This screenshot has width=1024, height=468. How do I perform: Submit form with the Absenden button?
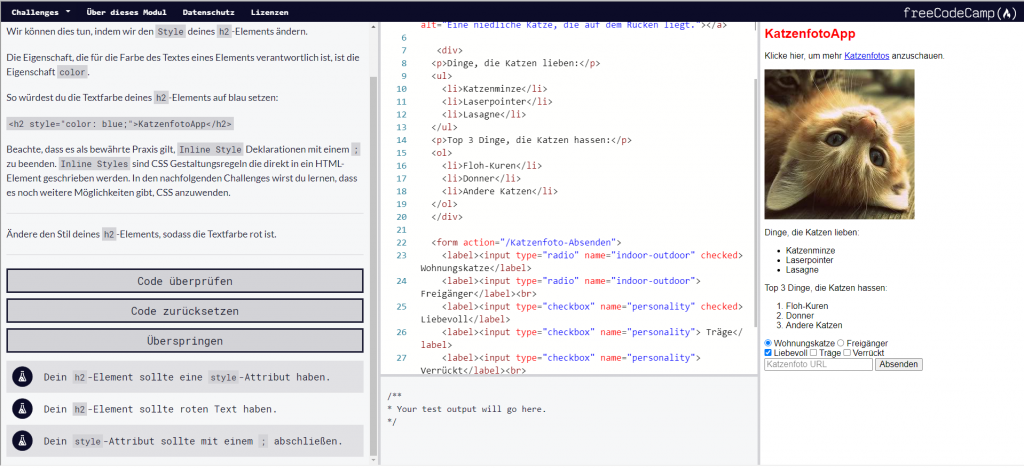point(898,365)
